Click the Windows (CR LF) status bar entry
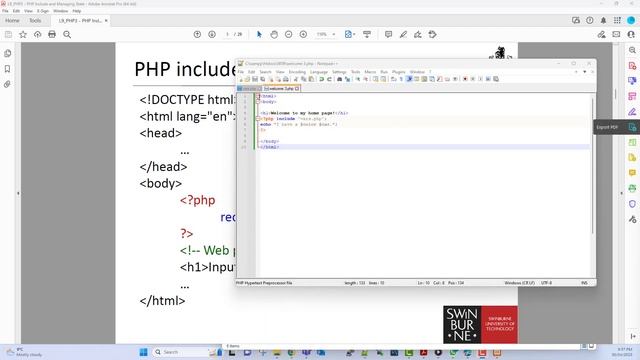 point(519,283)
